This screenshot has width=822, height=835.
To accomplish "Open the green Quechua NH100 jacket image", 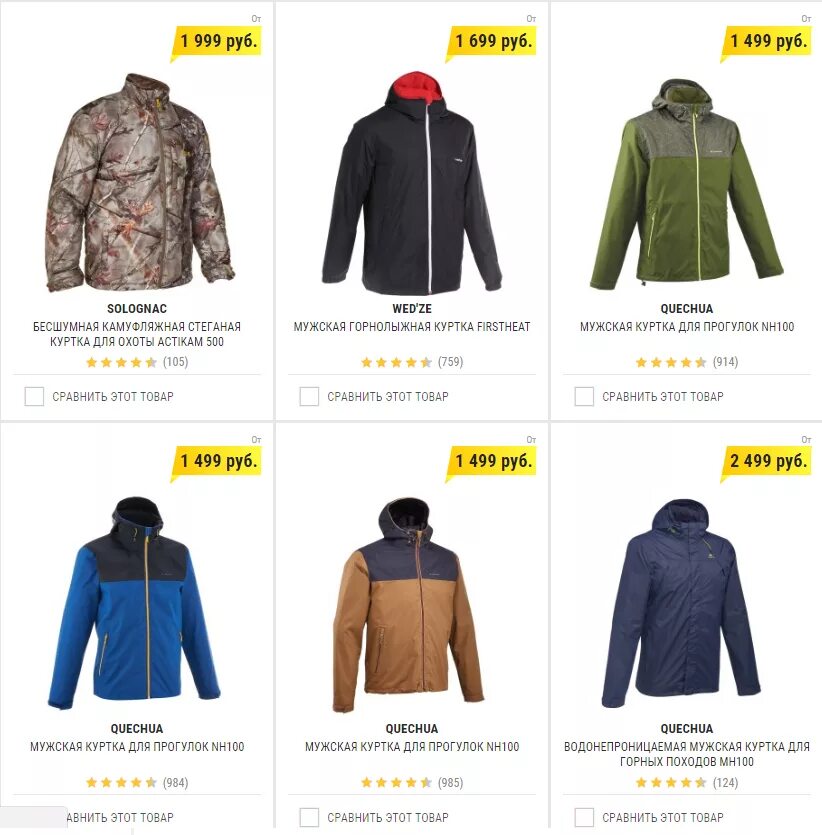I will 687,184.
